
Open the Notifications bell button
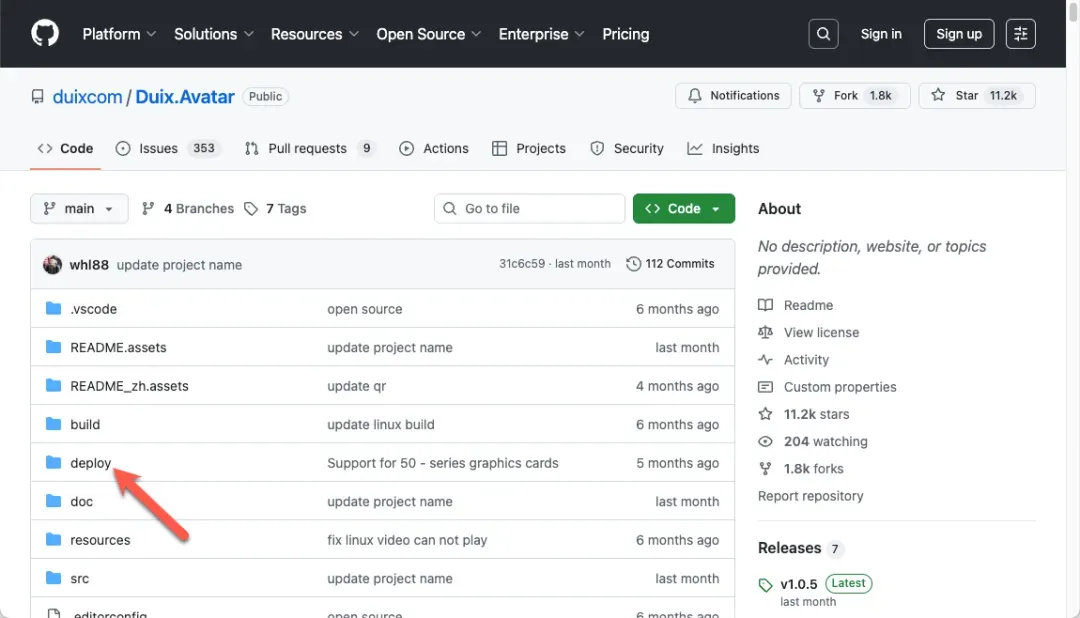pos(733,96)
